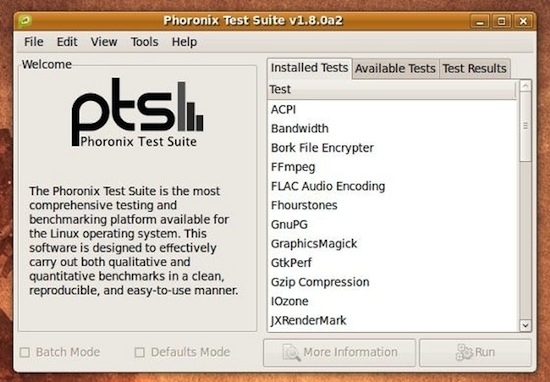Switch to Available Tests tab
The height and width of the screenshot is (382, 550).
point(395,68)
